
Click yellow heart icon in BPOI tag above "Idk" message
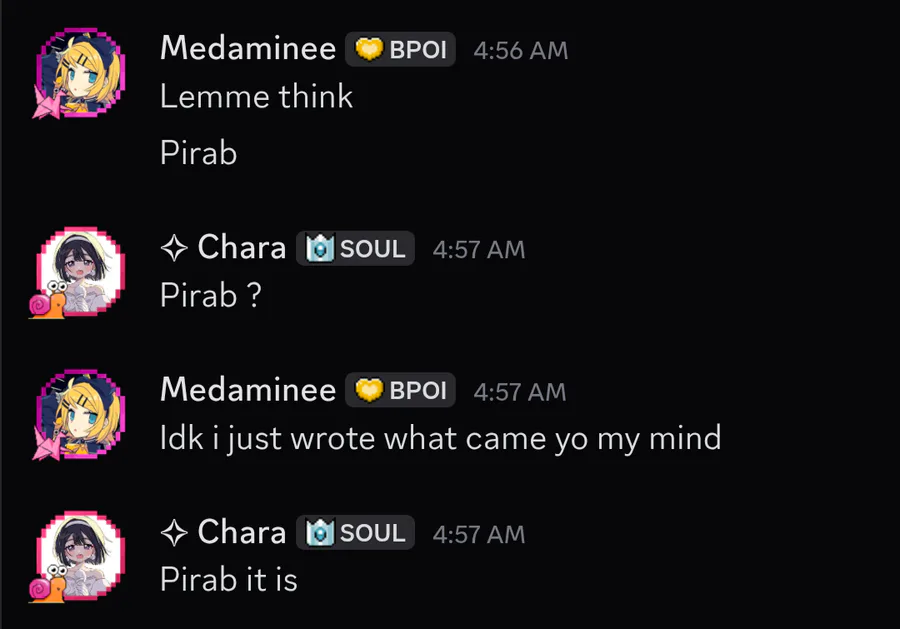point(369,391)
